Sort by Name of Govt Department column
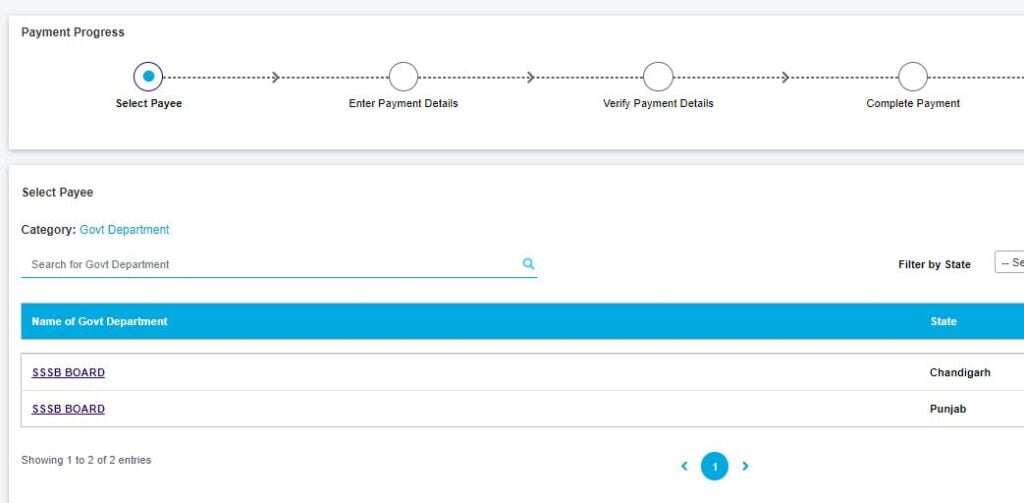 click(100, 322)
